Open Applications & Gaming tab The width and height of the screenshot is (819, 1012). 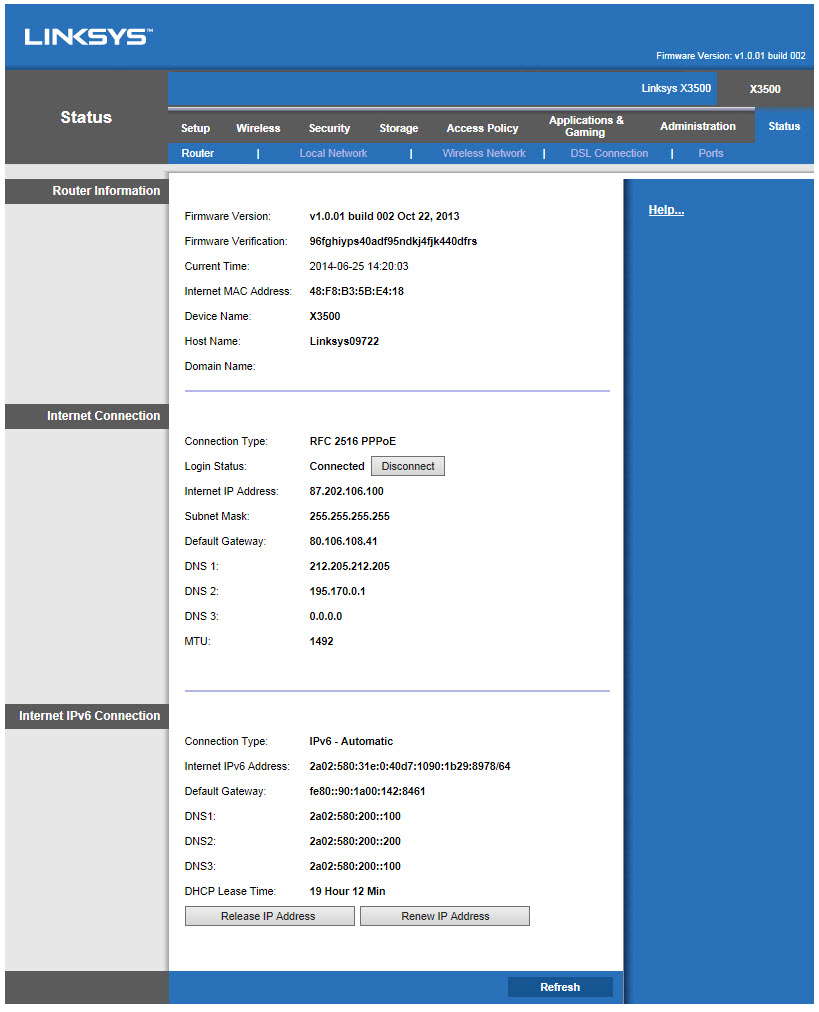585,126
